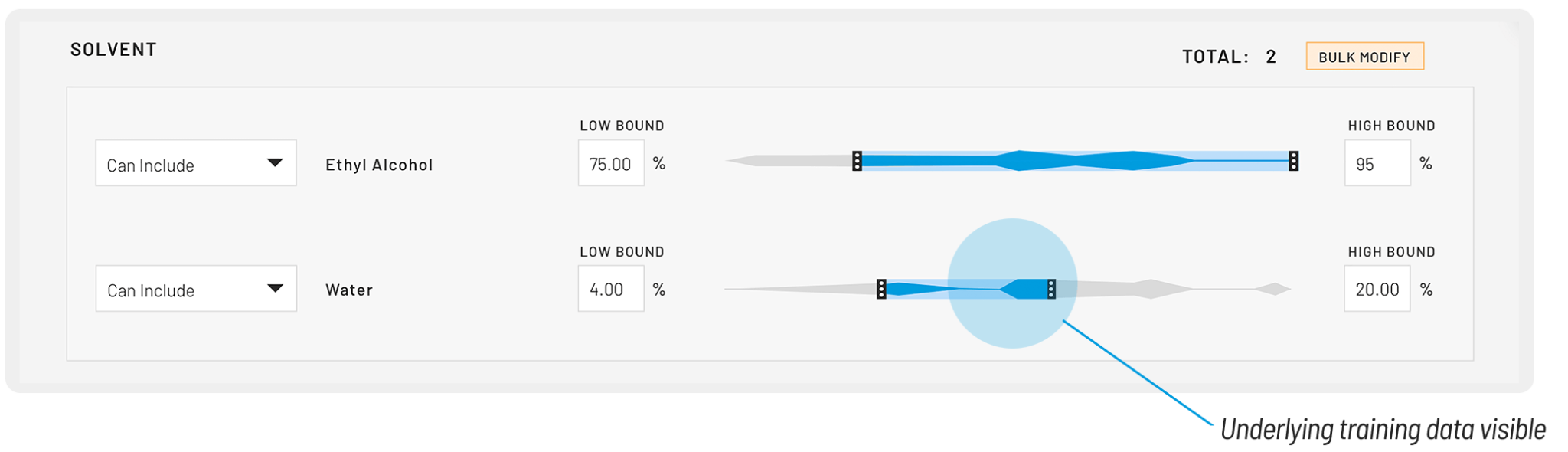Select the Ethyl Alcohol ingredient label
The image size is (1568, 452).
pyautogui.click(x=379, y=165)
